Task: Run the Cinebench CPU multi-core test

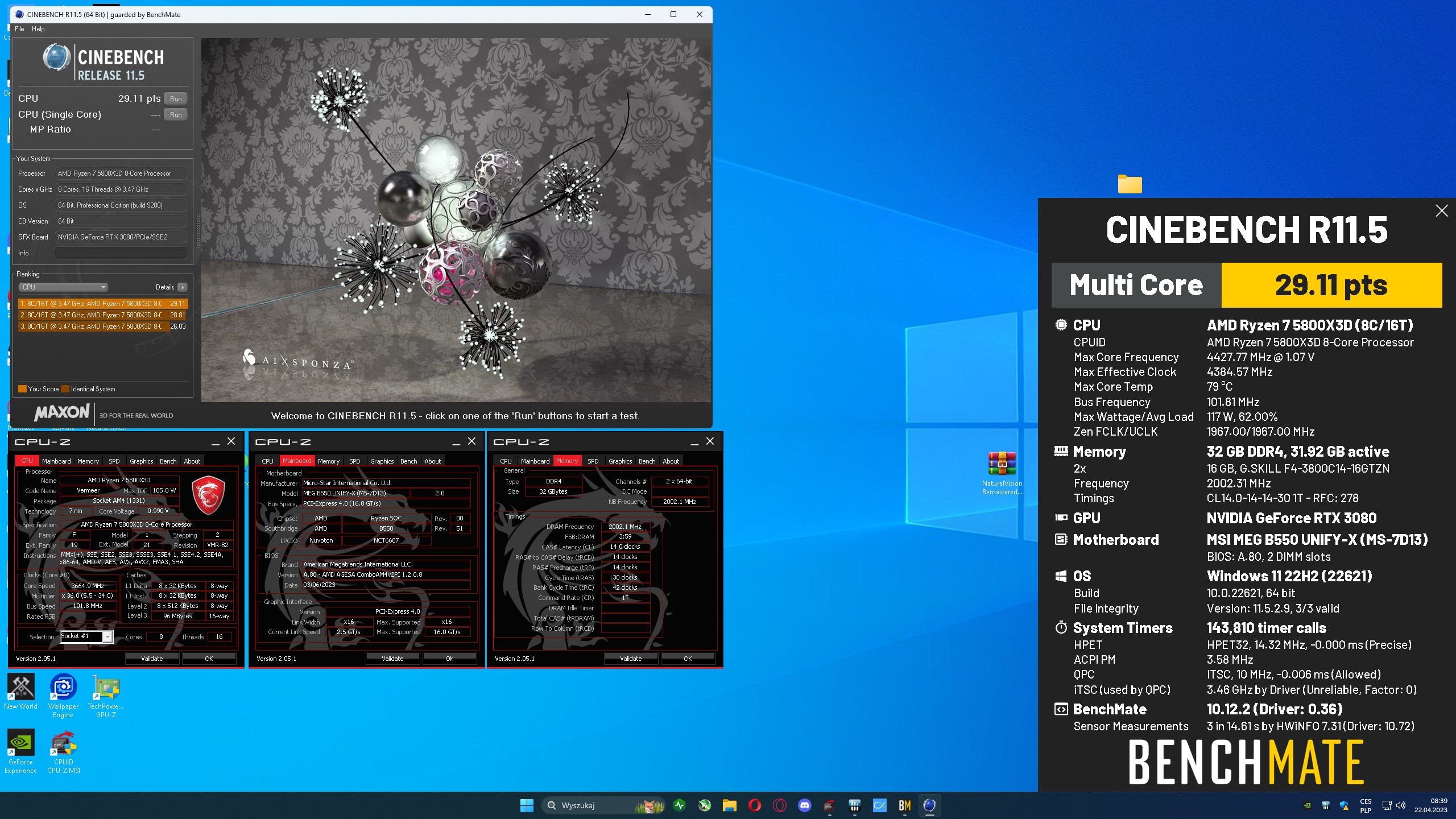Action: (x=176, y=98)
